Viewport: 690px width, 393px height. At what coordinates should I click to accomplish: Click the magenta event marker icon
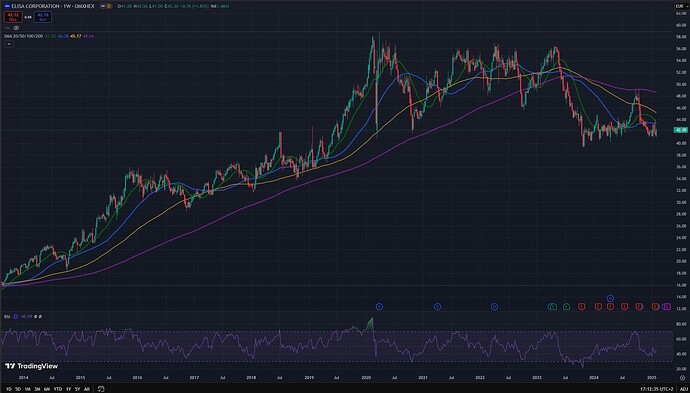click(666, 306)
